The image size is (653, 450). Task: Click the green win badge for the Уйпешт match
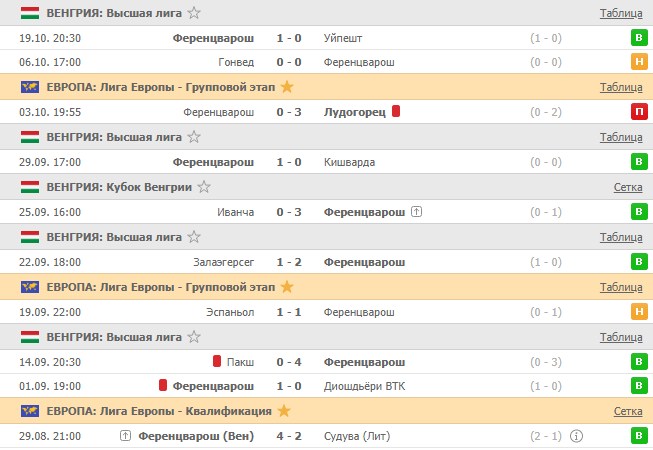click(638, 38)
